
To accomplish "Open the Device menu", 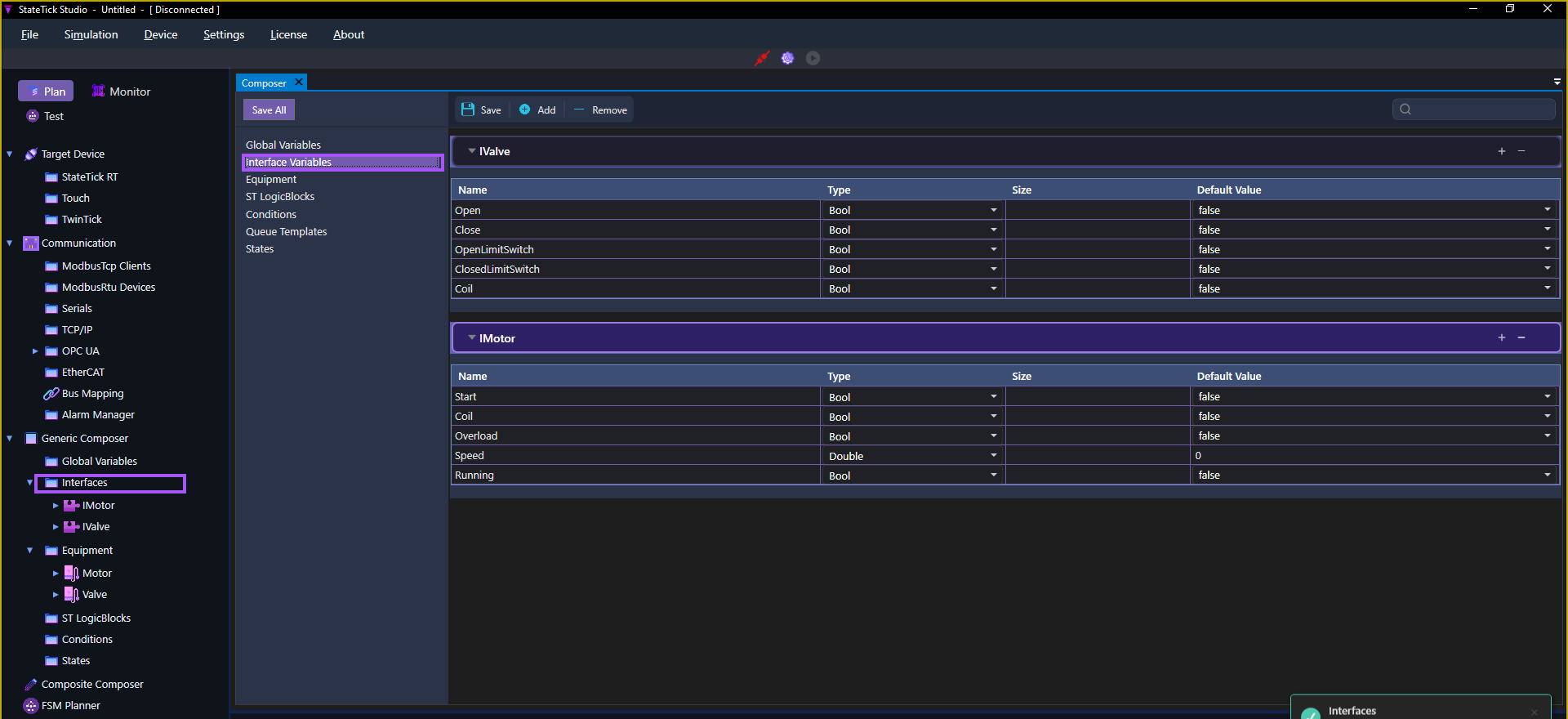I will point(161,34).
